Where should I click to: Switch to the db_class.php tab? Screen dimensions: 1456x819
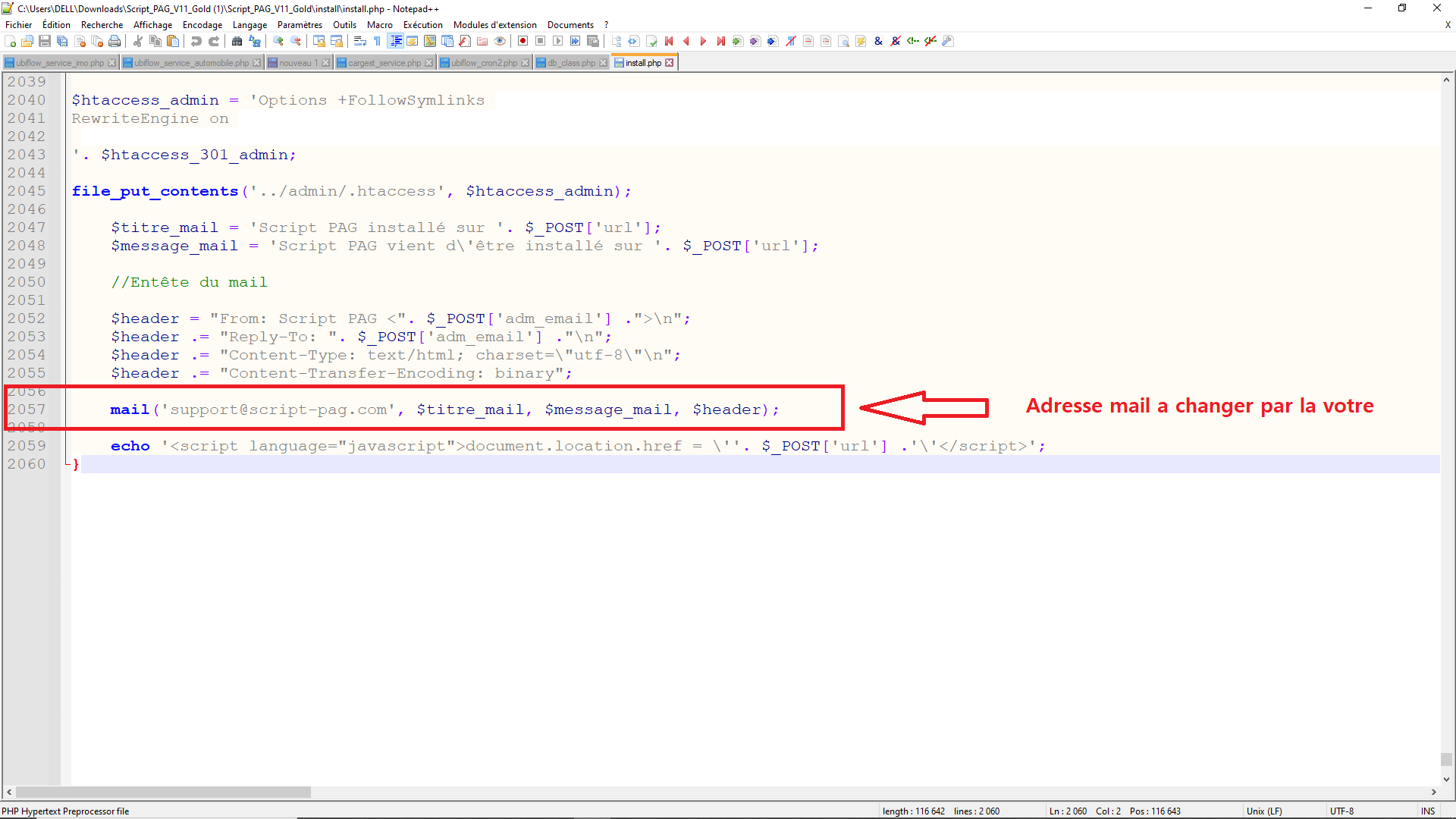[571, 63]
